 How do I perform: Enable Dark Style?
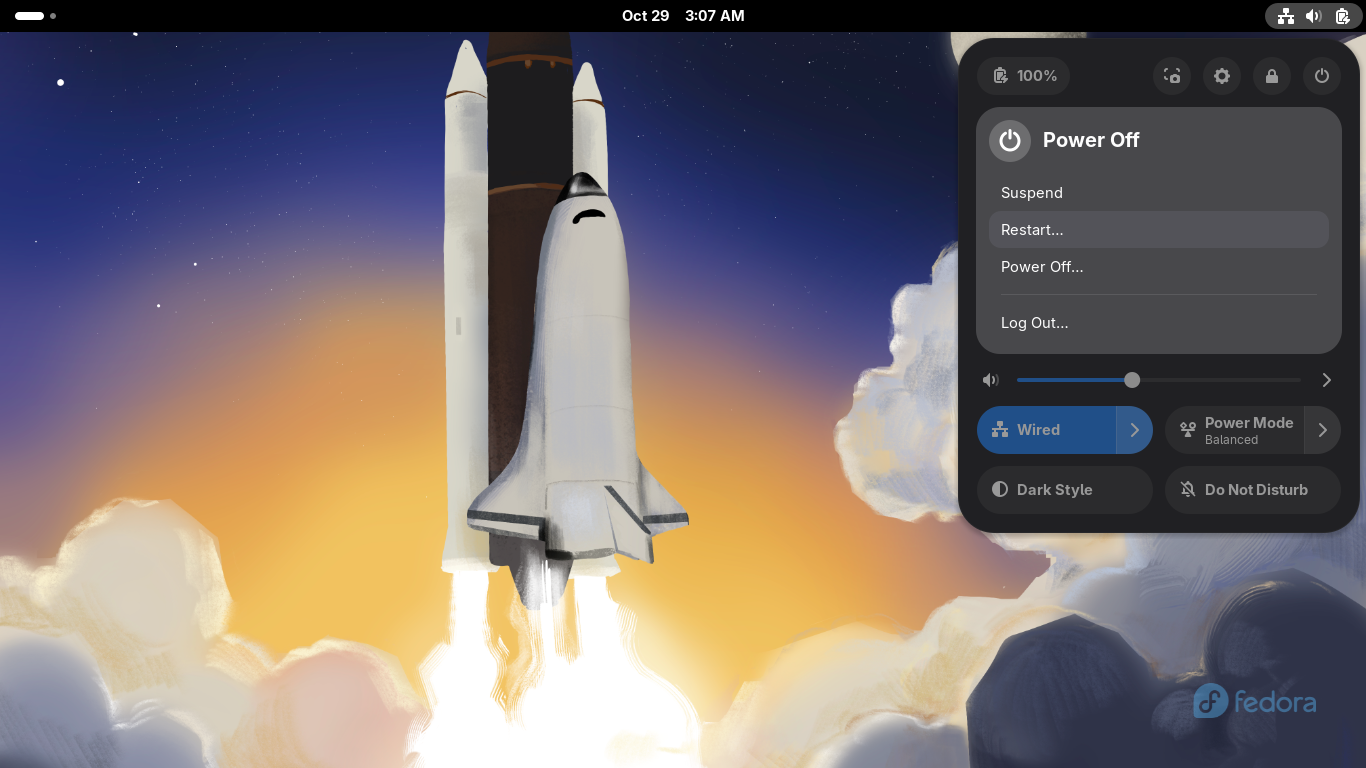tap(1065, 490)
